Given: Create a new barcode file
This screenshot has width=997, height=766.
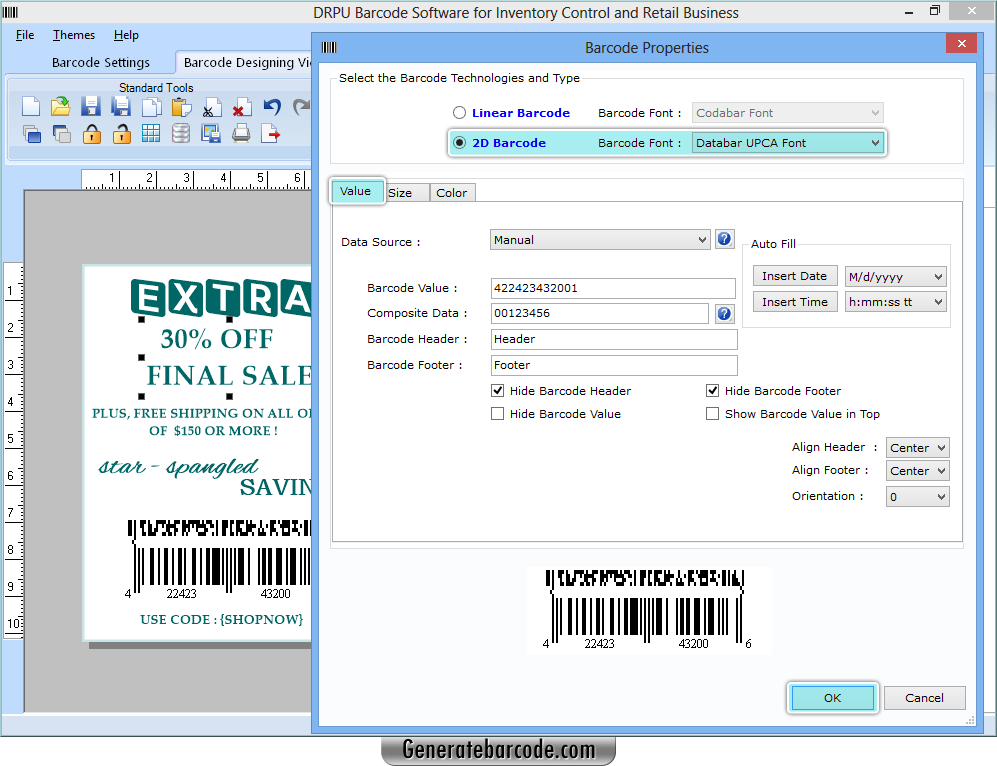Looking at the screenshot, I should tap(30, 107).
